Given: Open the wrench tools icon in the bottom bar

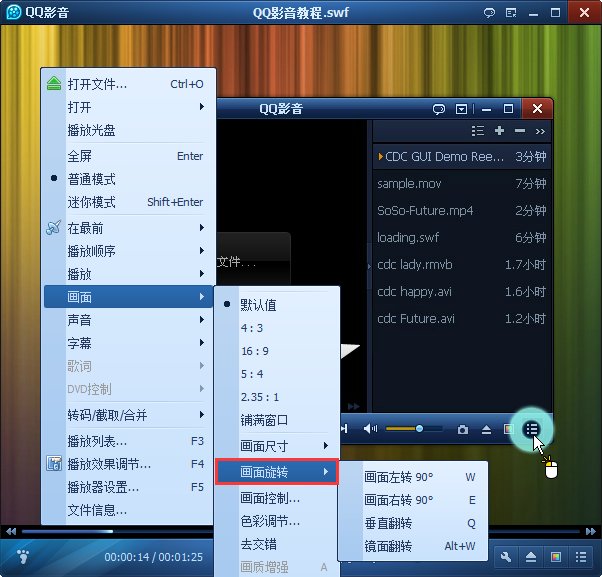Looking at the screenshot, I should pyautogui.click(x=506, y=557).
